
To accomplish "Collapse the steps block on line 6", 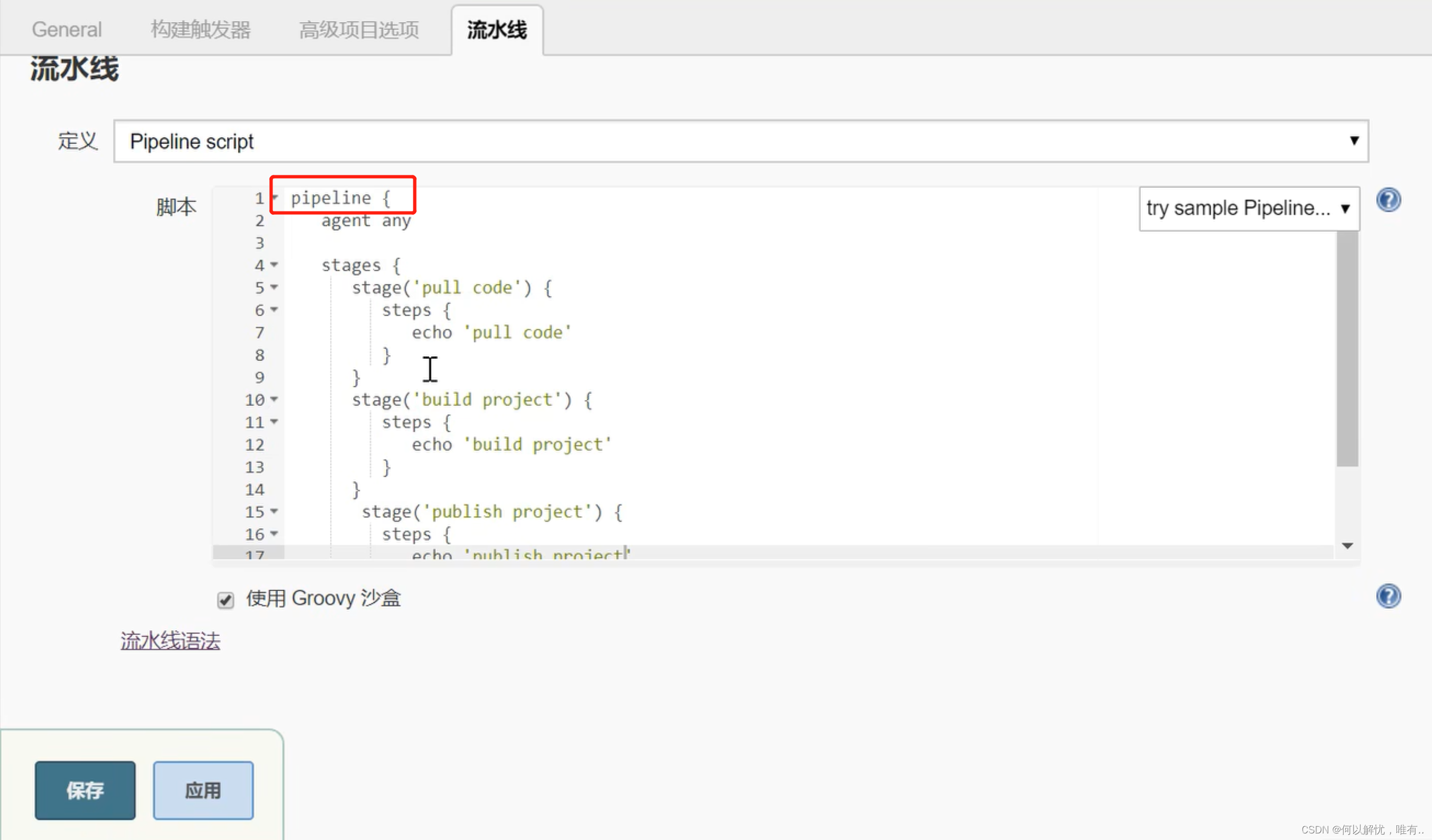I will 275,310.
